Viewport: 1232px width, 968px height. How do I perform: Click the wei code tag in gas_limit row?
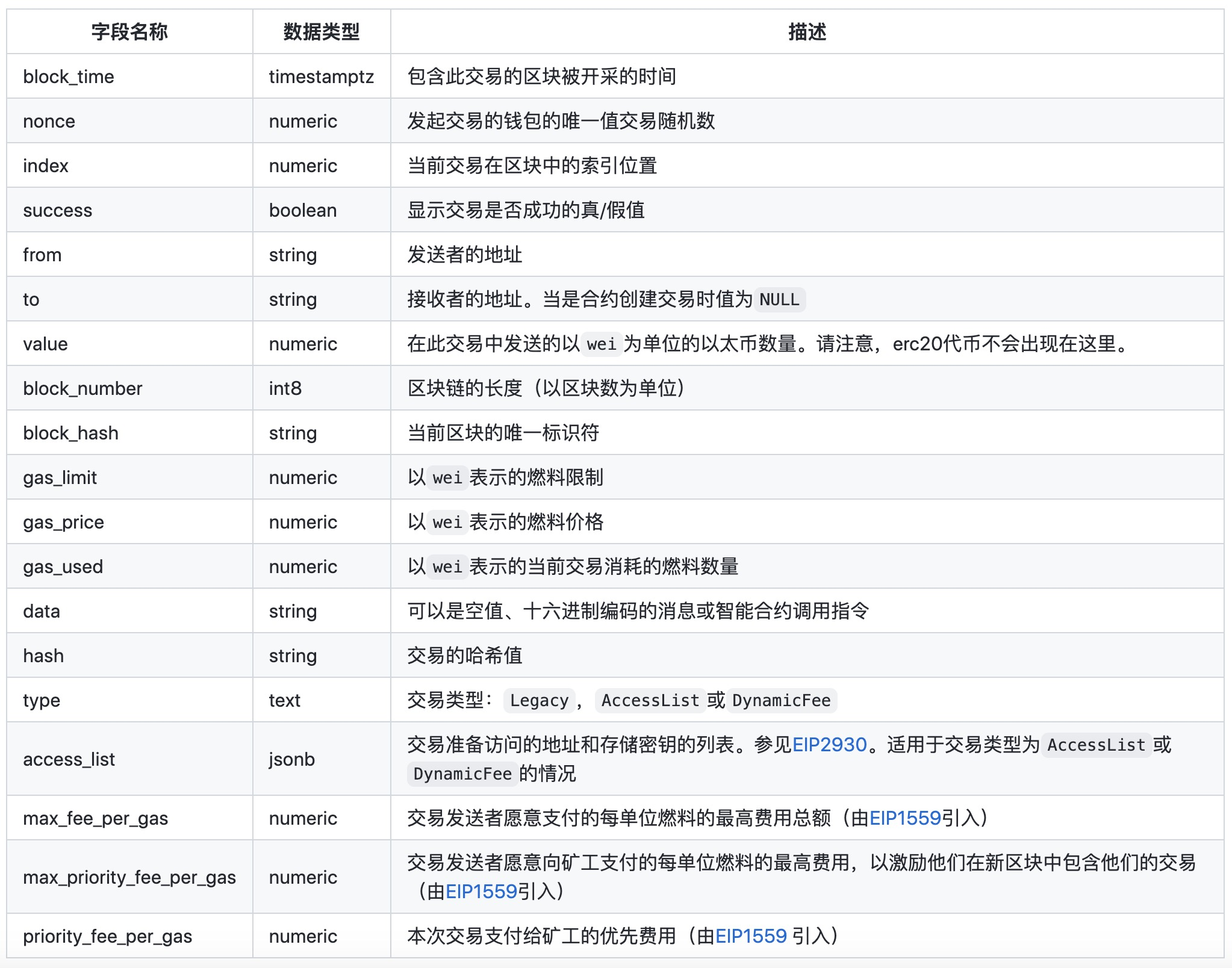click(447, 478)
